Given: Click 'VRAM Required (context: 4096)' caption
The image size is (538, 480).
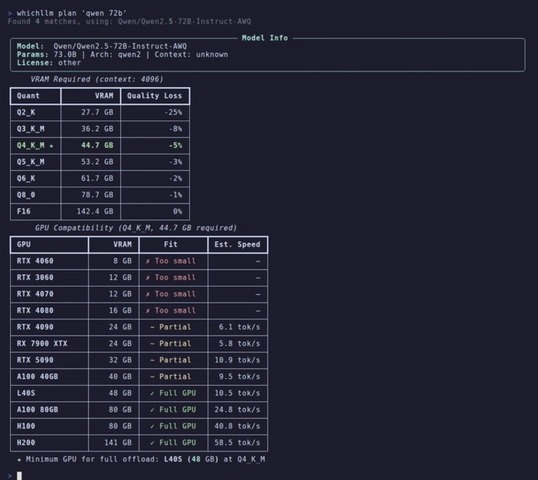Looking at the screenshot, I should 97,79.
